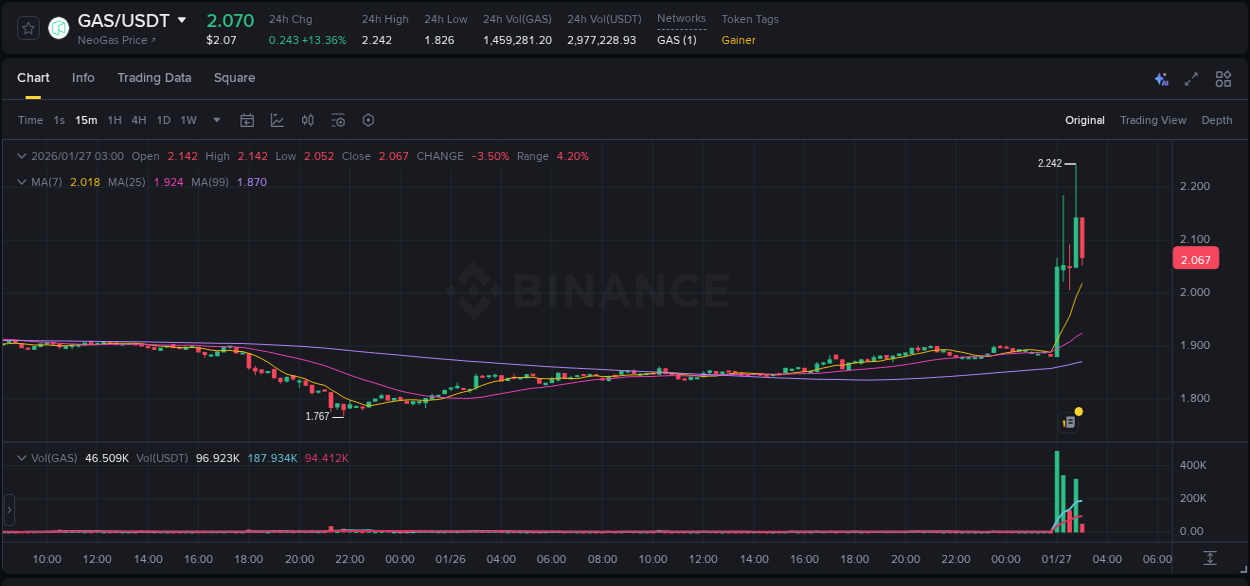This screenshot has width=1250, height=586.
Task: Open the calendar date-jump tool
Action: pos(247,120)
